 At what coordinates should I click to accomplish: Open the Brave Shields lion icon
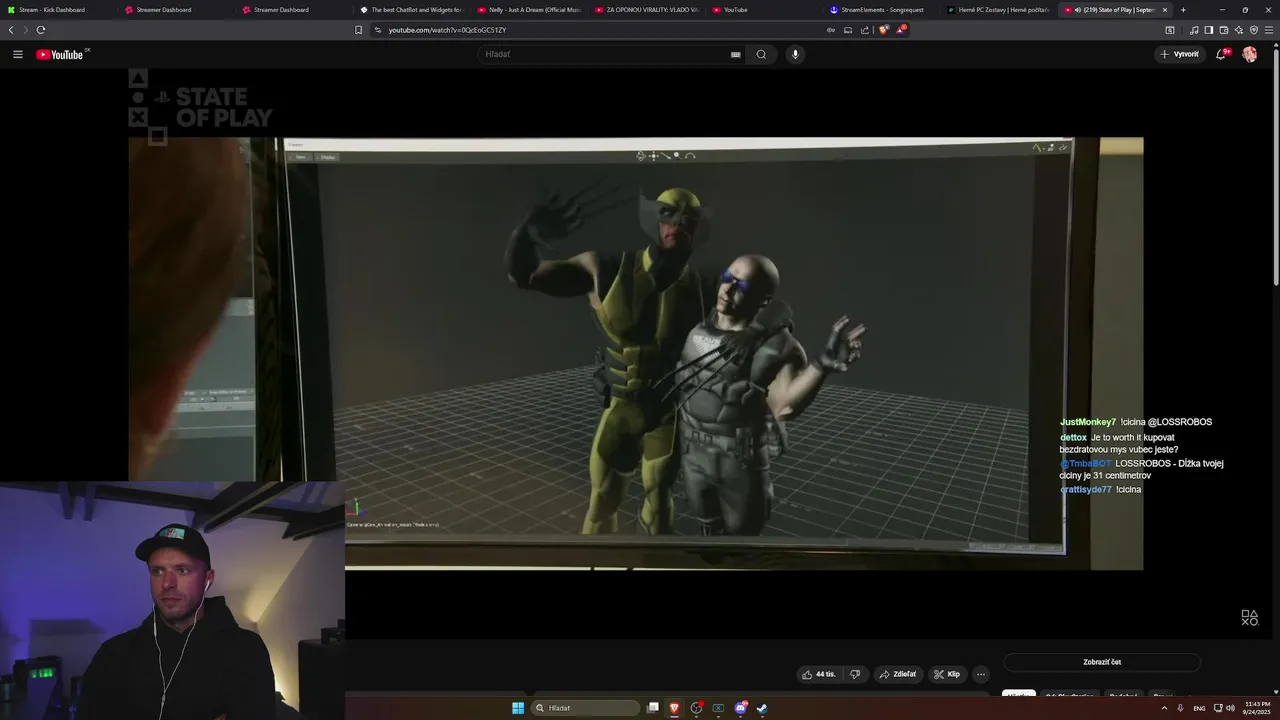[x=884, y=30]
